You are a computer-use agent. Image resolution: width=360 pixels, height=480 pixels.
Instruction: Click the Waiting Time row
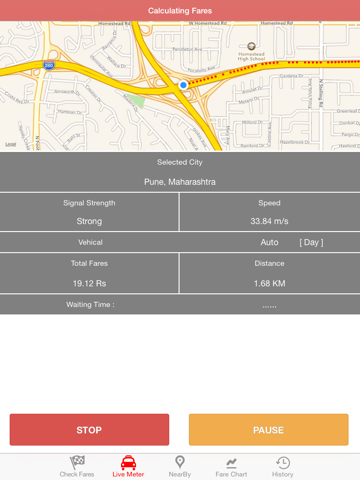click(x=180, y=305)
